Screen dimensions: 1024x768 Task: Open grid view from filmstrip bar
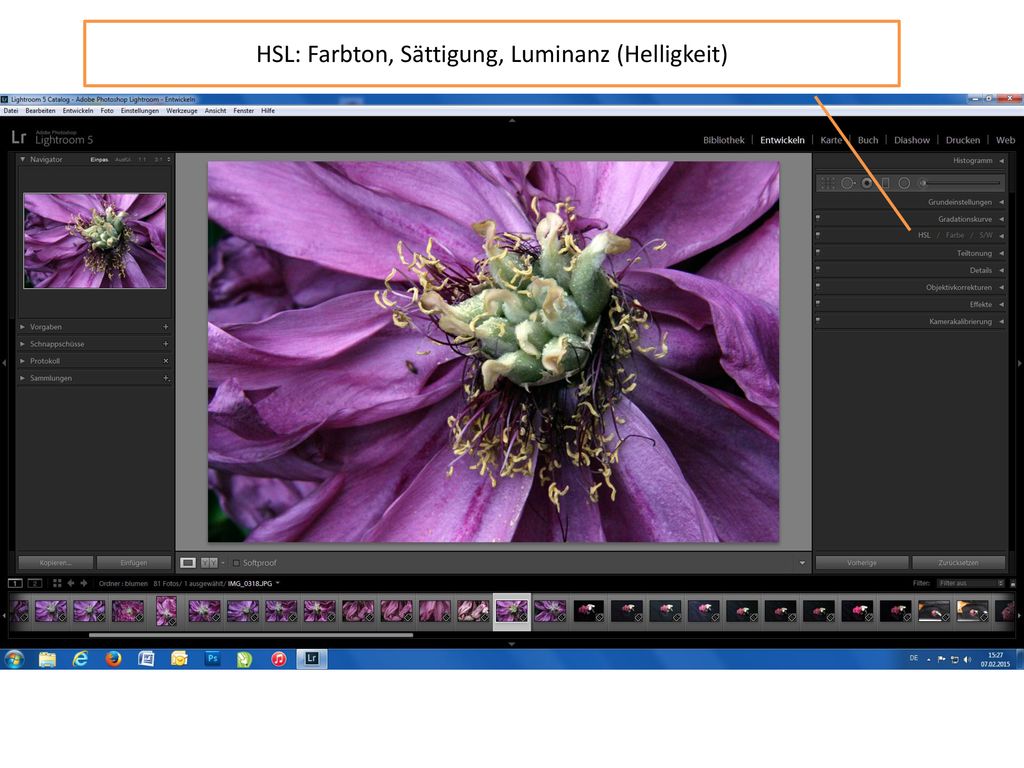(57, 583)
